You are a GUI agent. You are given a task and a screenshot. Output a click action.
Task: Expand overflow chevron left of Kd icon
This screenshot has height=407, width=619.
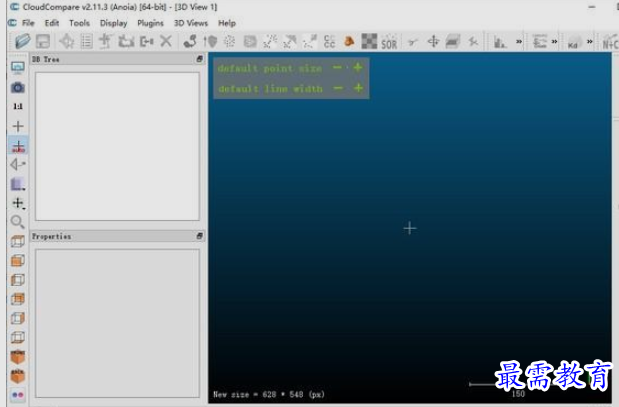click(555, 41)
